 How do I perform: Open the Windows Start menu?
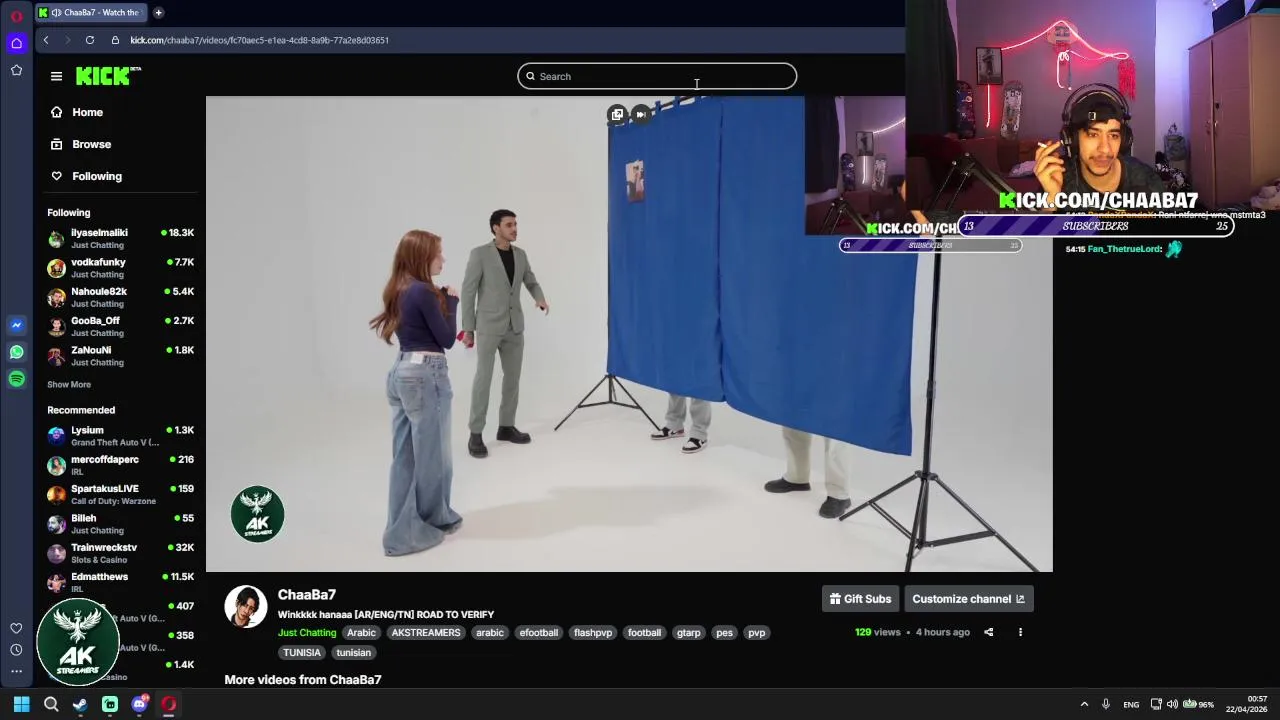[21, 704]
